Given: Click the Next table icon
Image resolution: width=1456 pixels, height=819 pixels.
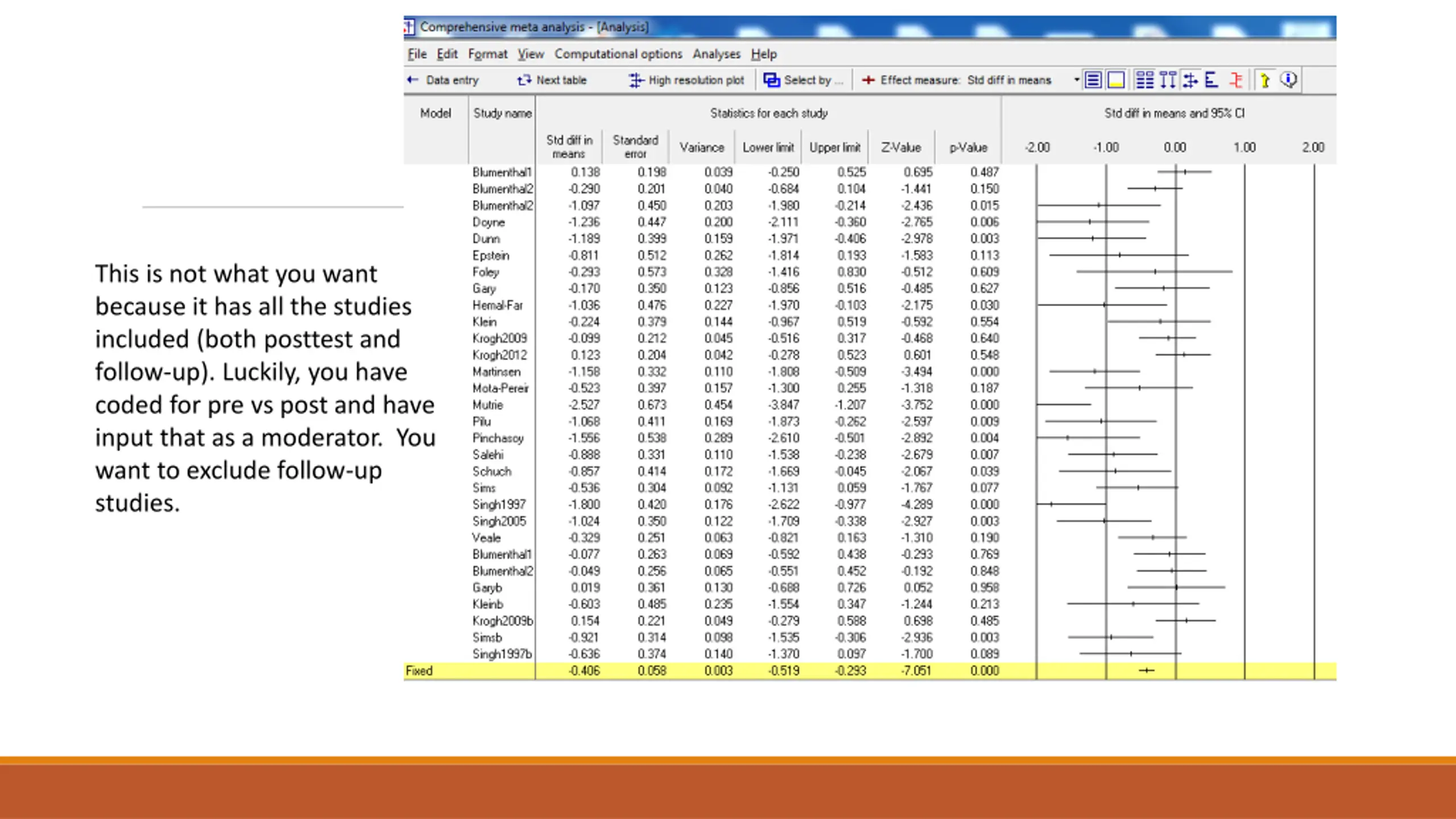Looking at the screenshot, I should (x=524, y=80).
